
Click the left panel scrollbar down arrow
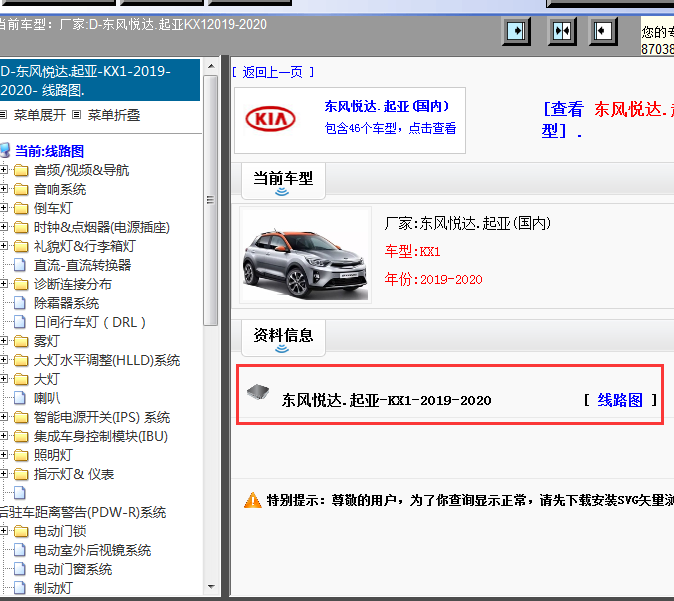(x=211, y=586)
